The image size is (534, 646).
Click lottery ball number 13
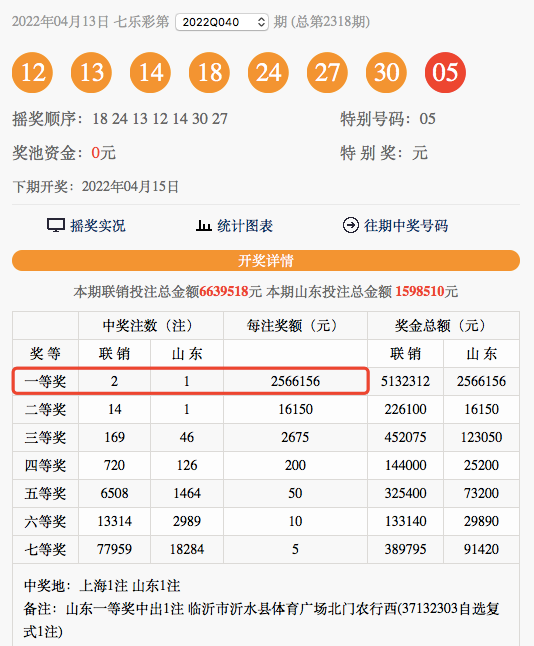coord(91,73)
